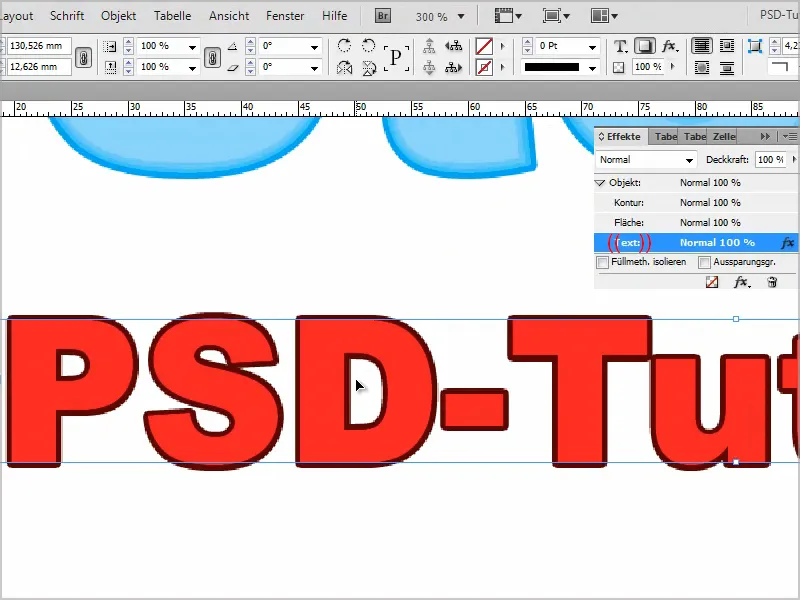800x600 pixels.
Task: Open the stroke weight dropdown showing 0 Pt
Action: 593,46
